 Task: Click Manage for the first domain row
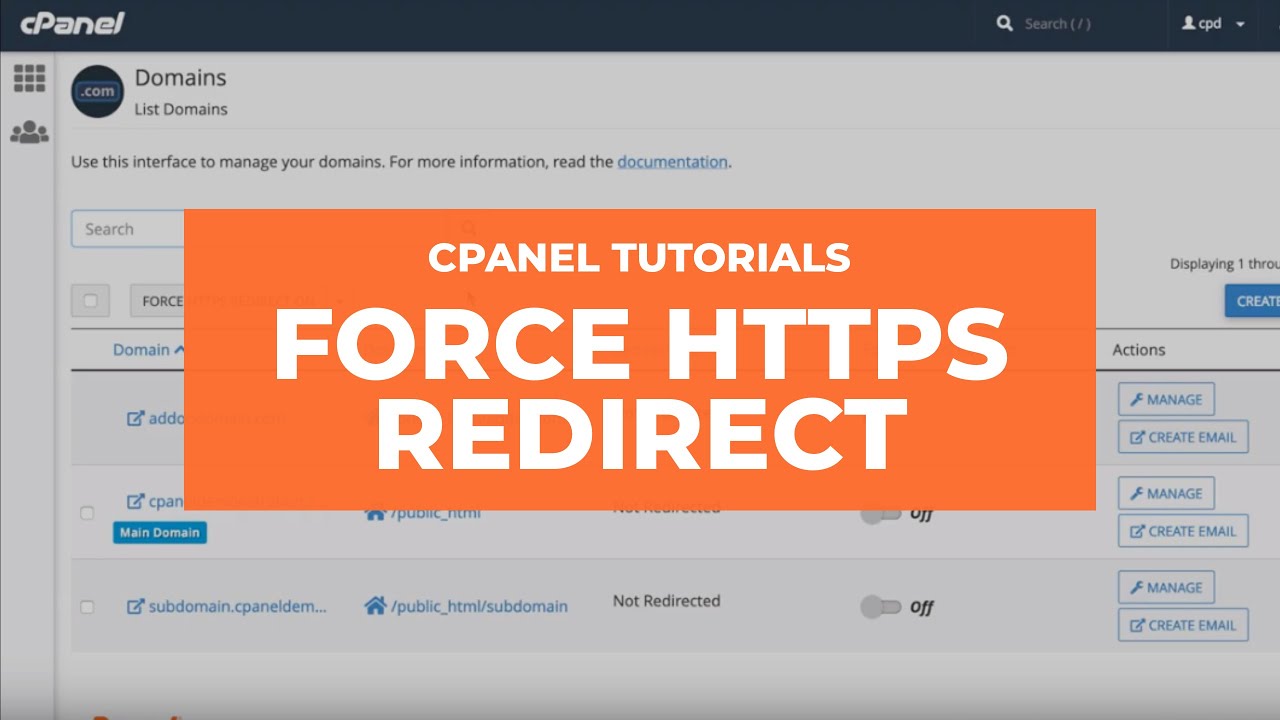tap(1166, 399)
